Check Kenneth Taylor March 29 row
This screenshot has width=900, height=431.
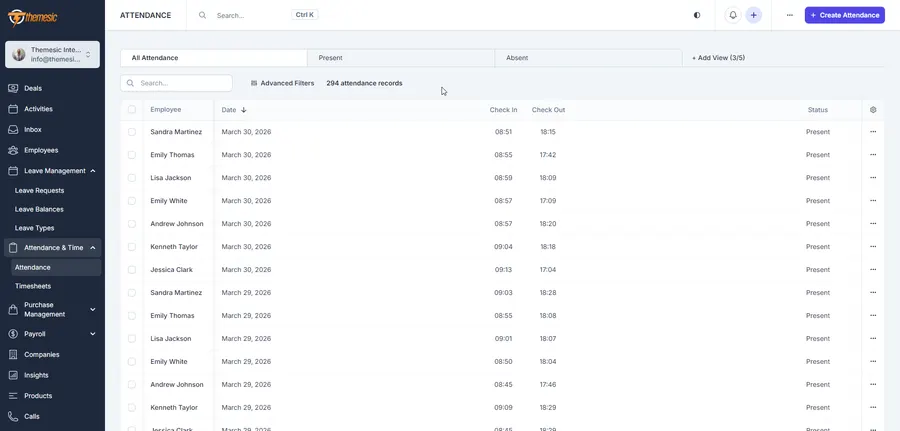132,407
